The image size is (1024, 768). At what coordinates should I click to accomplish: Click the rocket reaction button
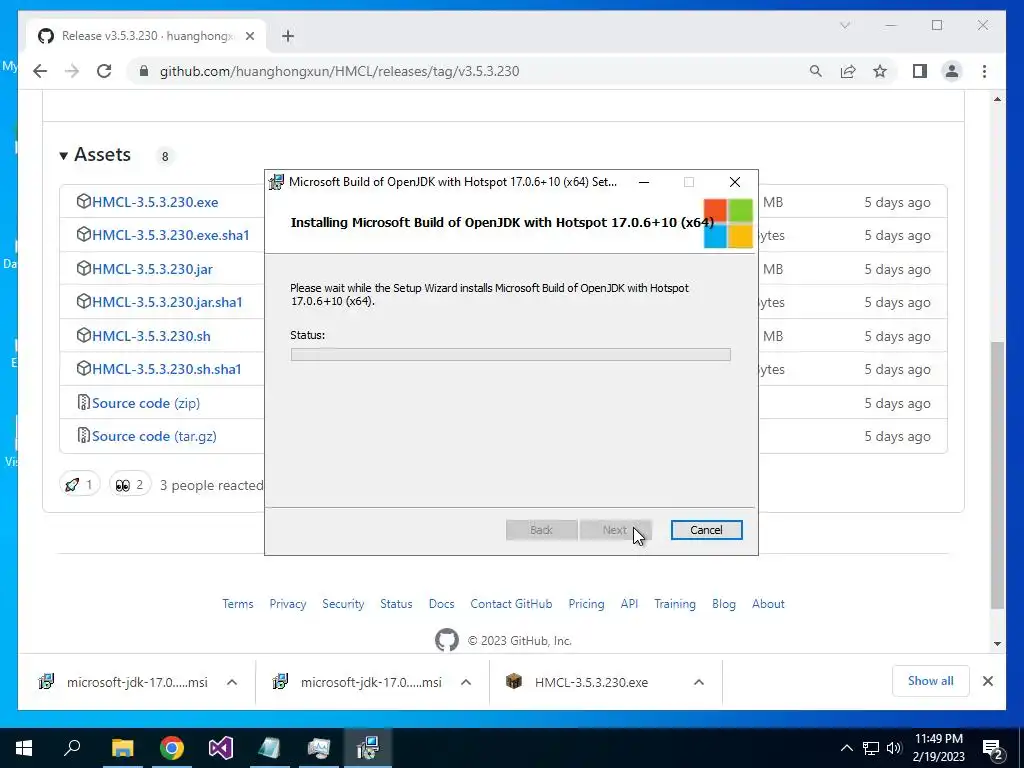(80, 485)
